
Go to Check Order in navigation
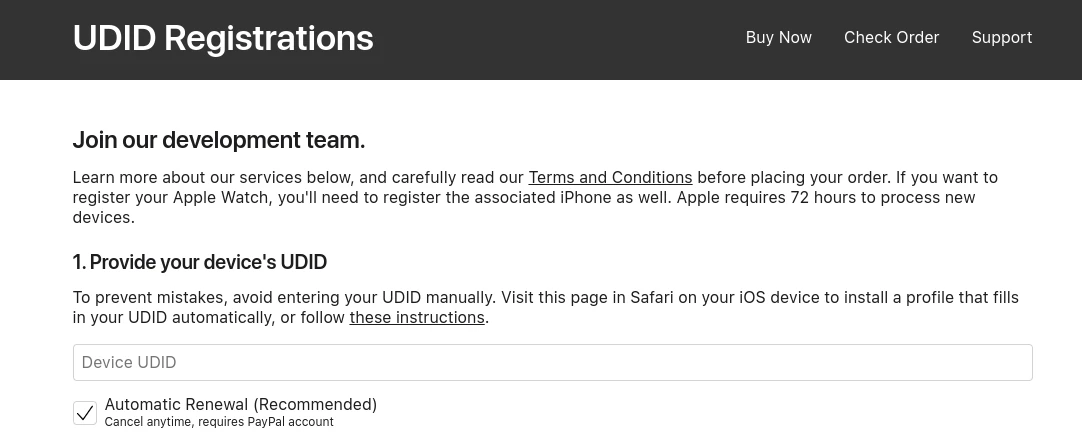891,38
